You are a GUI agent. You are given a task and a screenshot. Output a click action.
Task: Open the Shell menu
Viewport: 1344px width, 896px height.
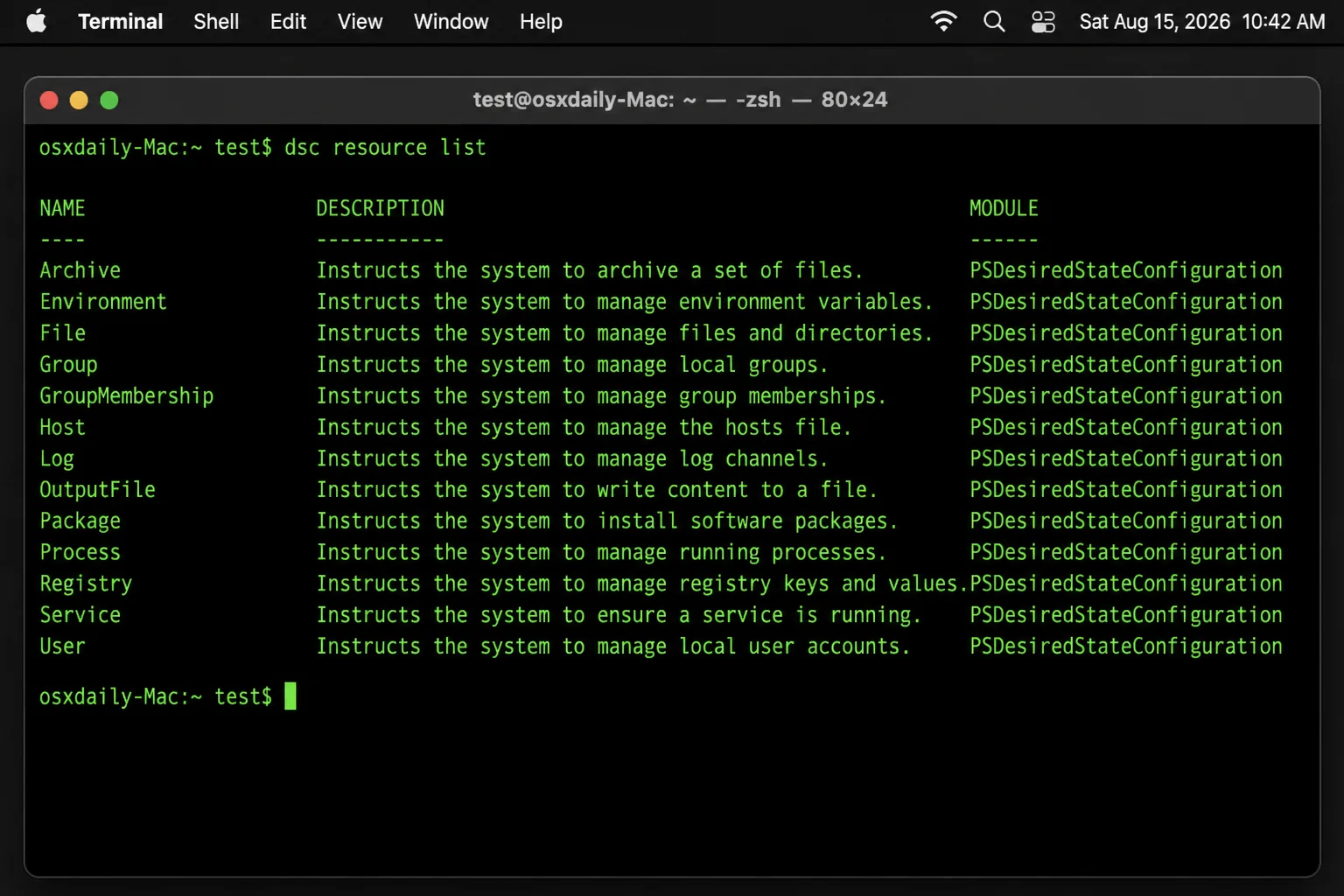[216, 21]
